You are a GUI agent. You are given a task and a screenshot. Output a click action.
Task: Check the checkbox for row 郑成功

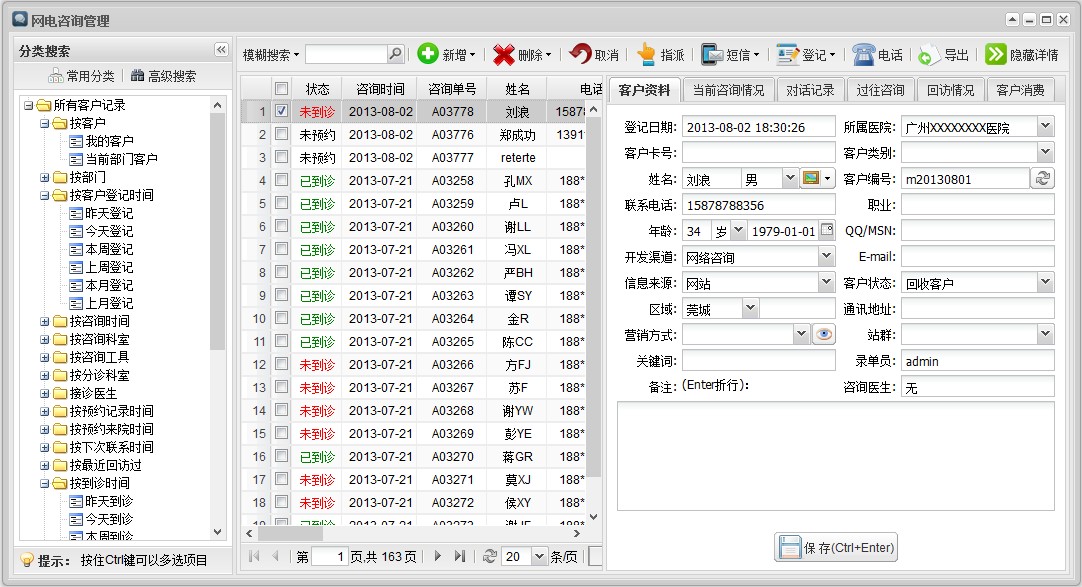pos(282,134)
